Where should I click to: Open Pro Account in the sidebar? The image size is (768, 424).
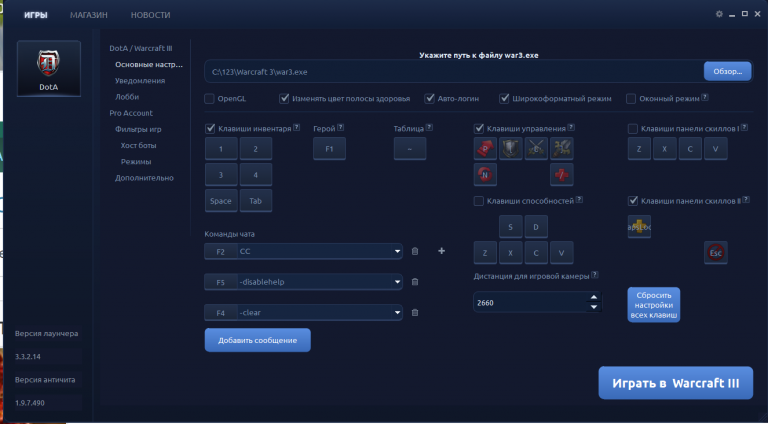pos(131,113)
